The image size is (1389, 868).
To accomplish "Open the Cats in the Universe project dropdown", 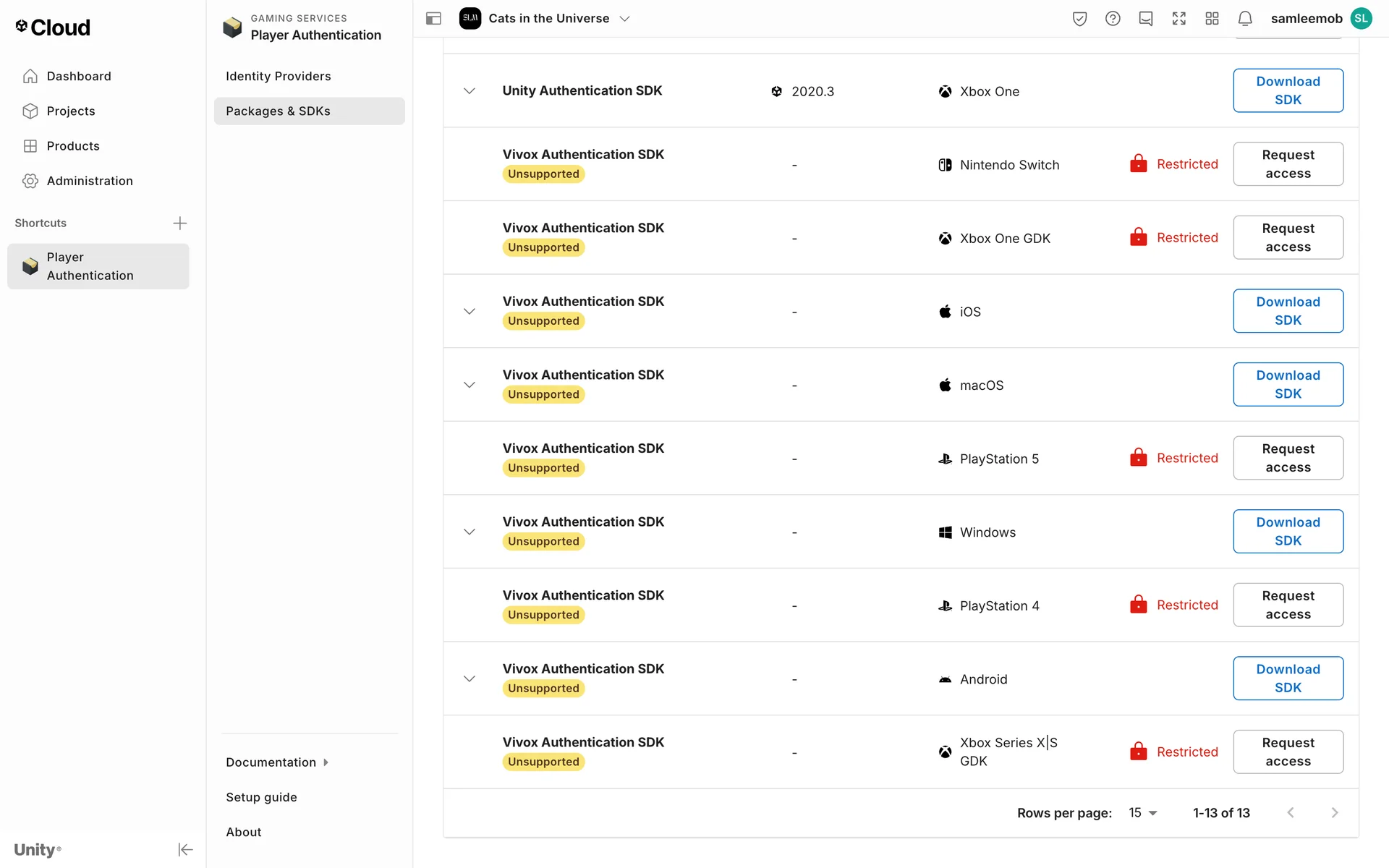I will coord(624,19).
